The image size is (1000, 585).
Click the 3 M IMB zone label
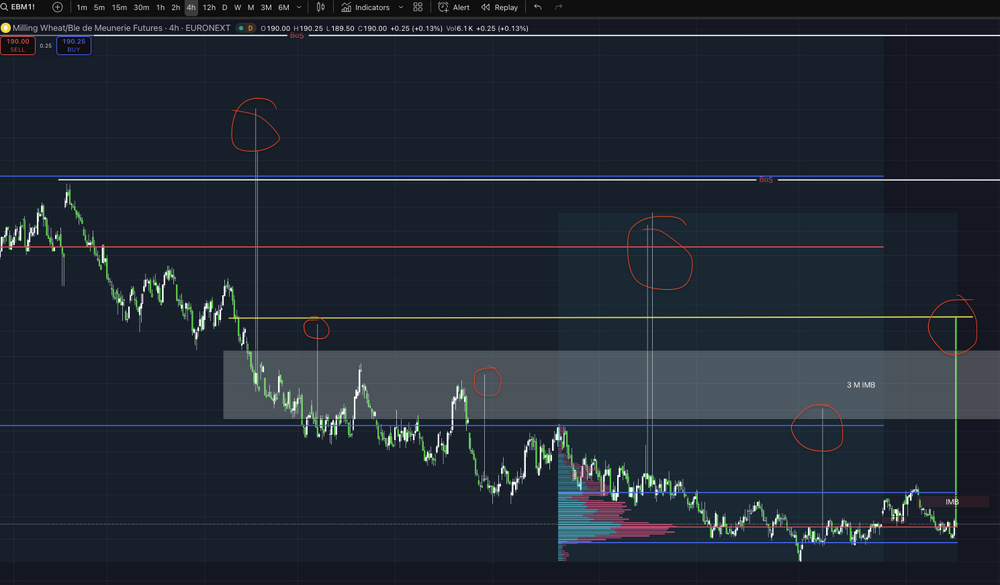tap(861, 385)
